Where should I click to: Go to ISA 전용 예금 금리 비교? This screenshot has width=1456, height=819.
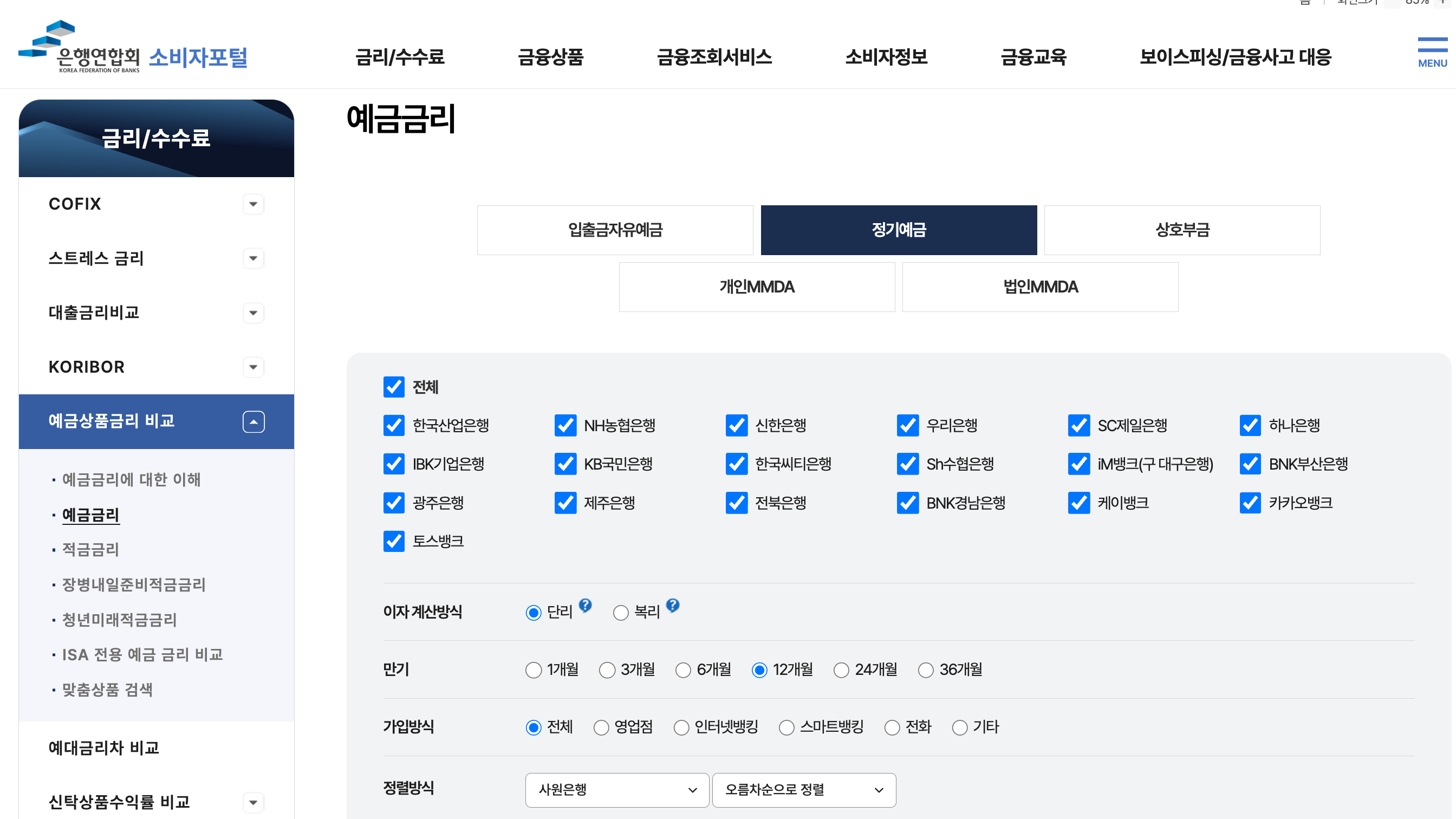142,655
